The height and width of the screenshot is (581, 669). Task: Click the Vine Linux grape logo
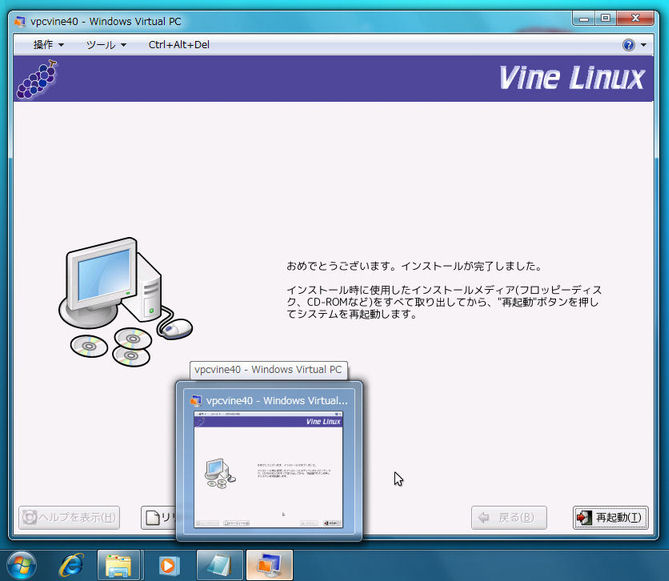[x=37, y=79]
